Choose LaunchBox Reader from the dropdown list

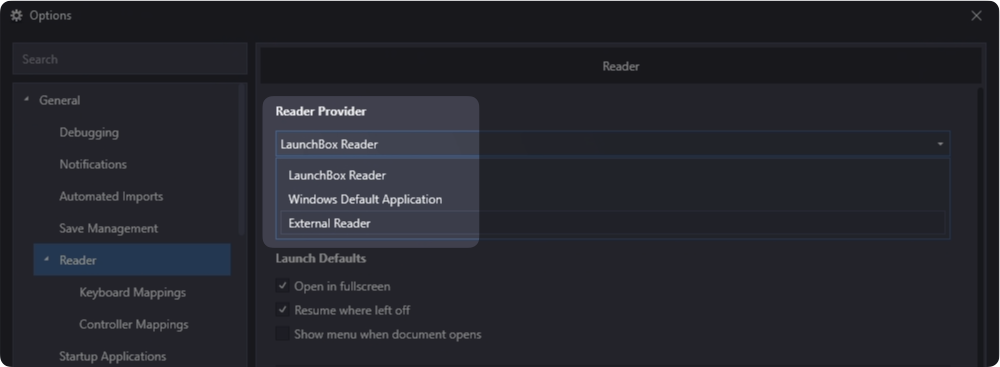pos(613,175)
